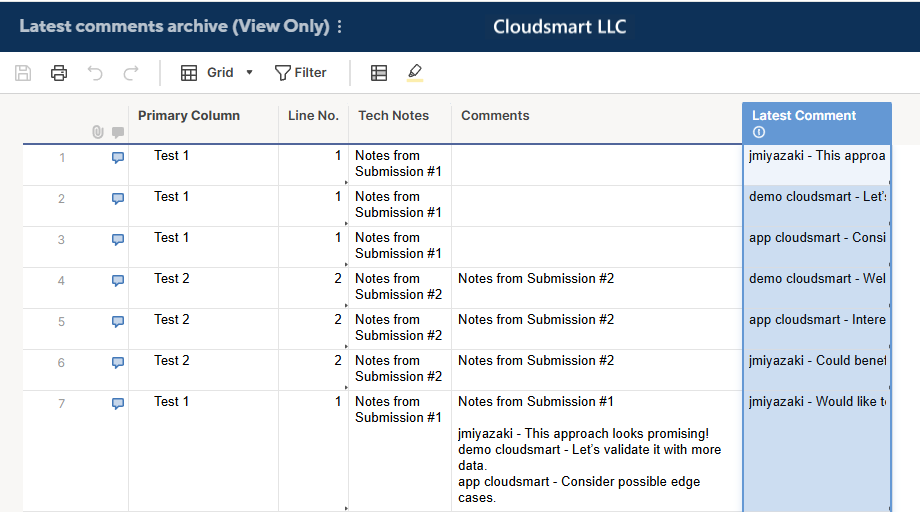Click Line No. value in row 5
The height and width of the screenshot is (512, 920).
313,329
